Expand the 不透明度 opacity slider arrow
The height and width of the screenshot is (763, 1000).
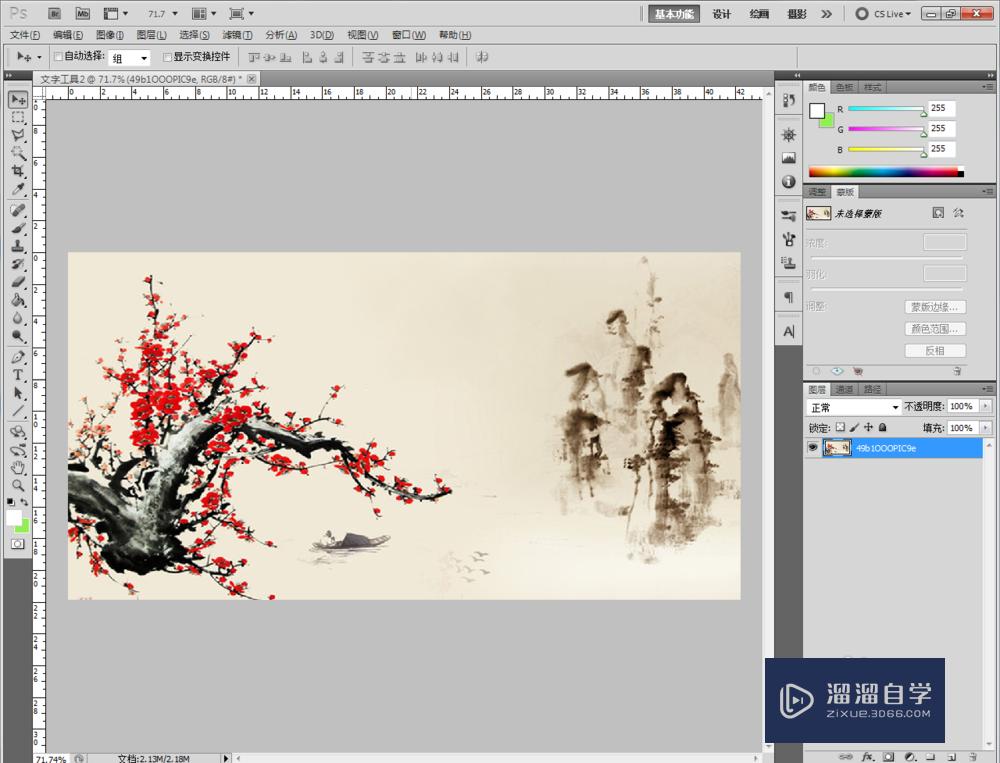click(x=986, y=407)
